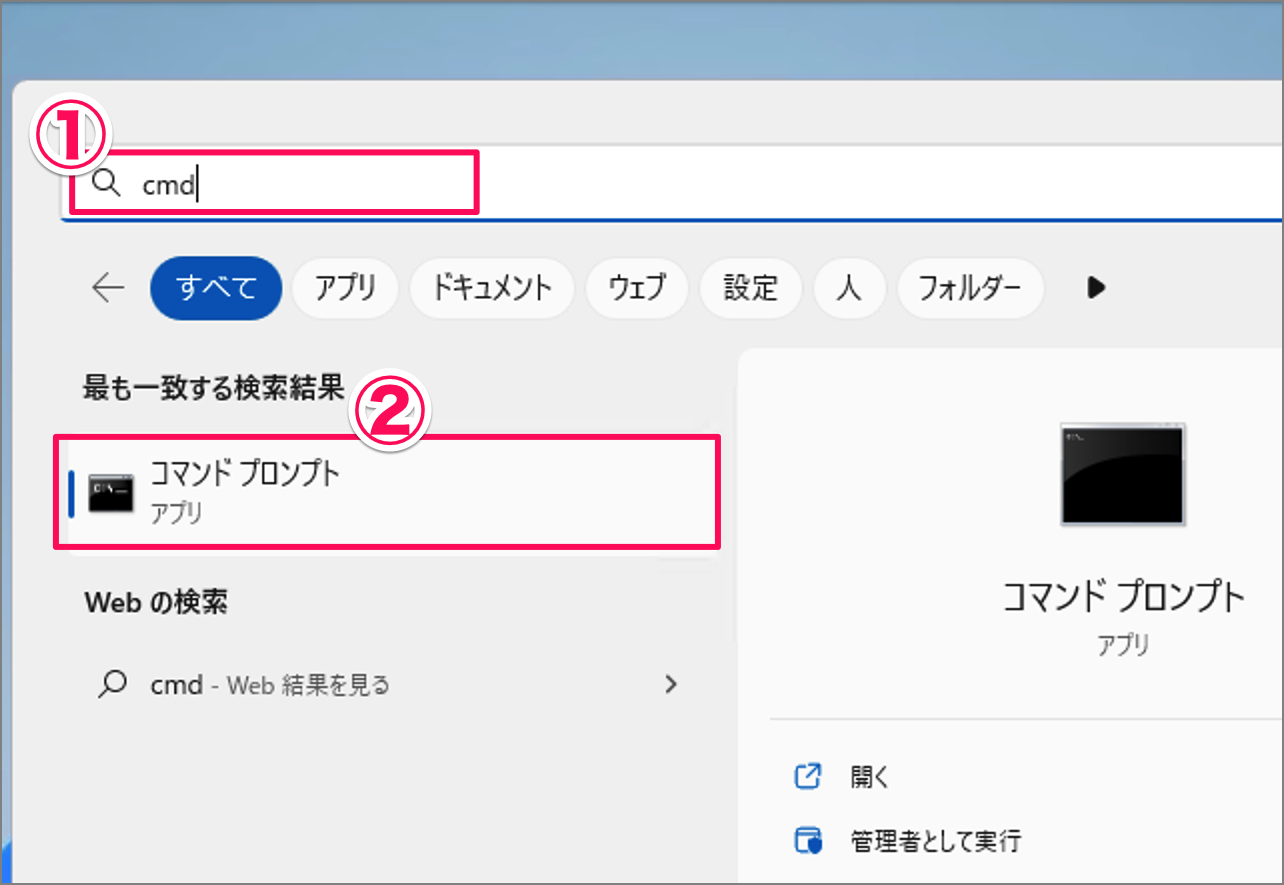The height and width of the screenshot is (885, 1284).
Task: Go back using the left arrow
Action: point(108,288)
